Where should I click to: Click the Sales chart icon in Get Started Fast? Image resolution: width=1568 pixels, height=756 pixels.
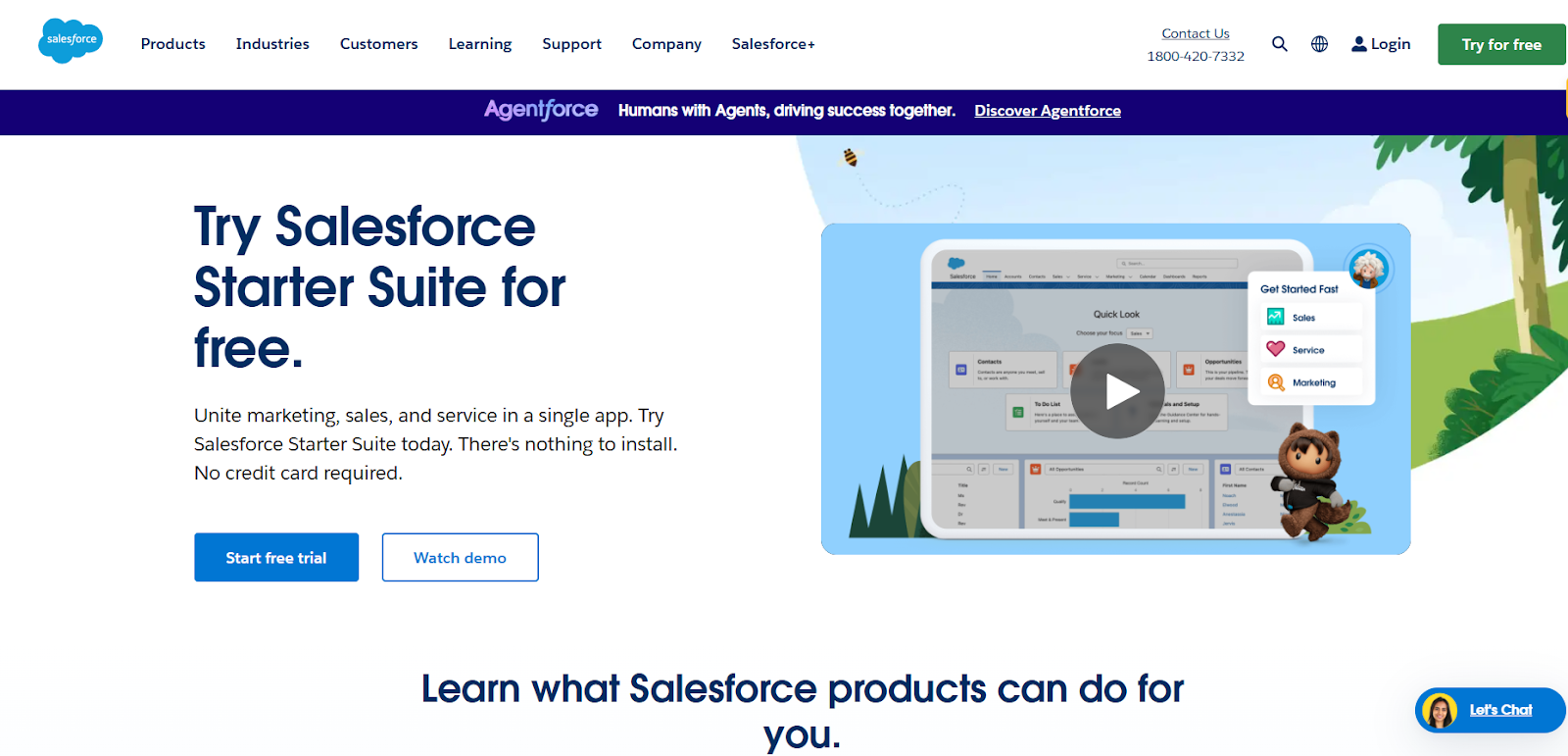tap(1275, 317)
